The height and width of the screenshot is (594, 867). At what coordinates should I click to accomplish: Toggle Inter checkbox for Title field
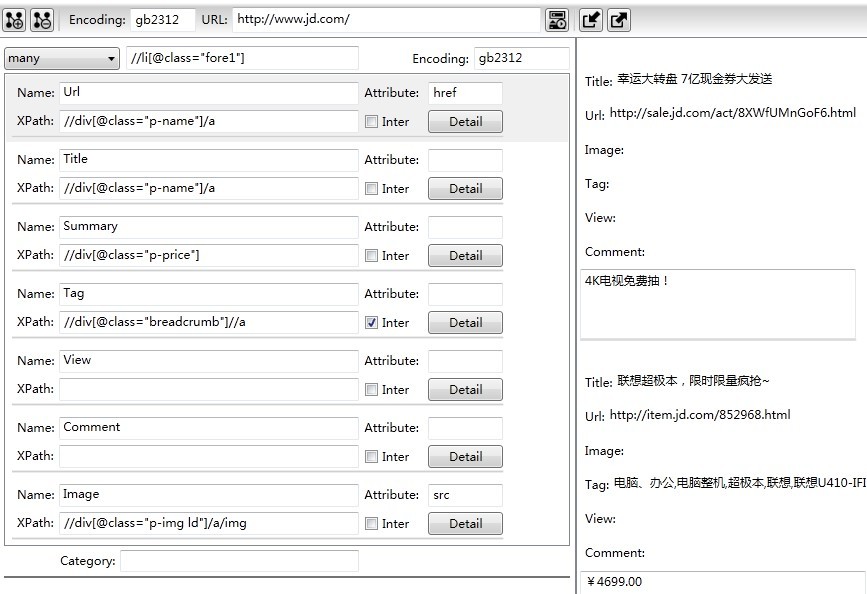(372, 189)
